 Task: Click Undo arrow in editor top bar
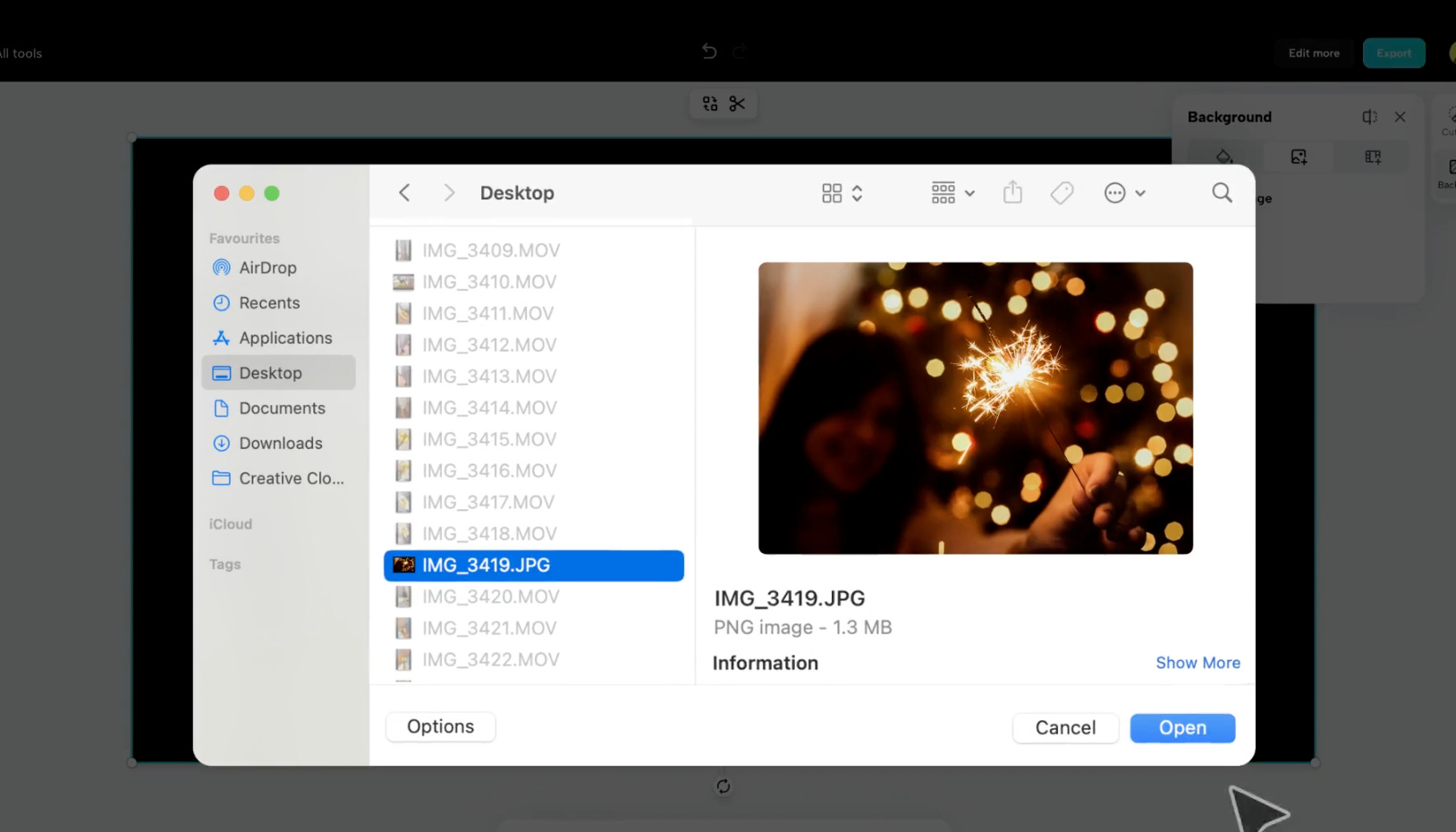(709, 52)
